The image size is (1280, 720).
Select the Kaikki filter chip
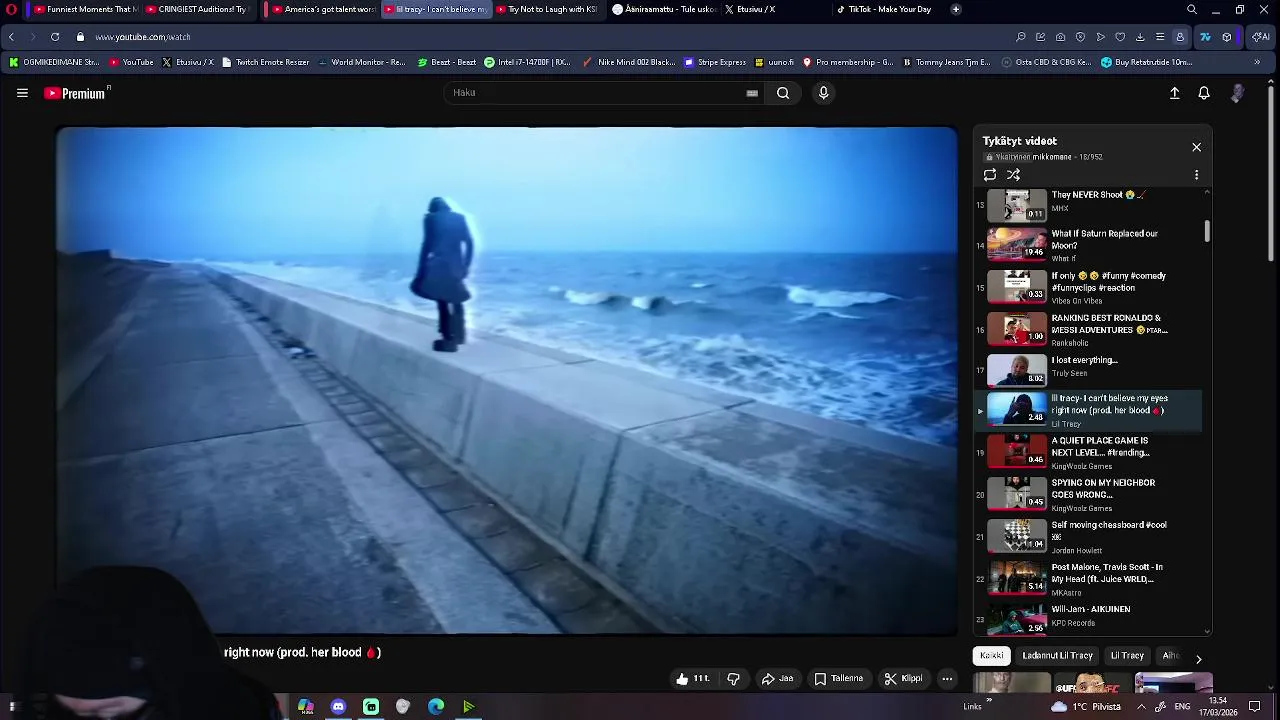(x=992, y=656)
